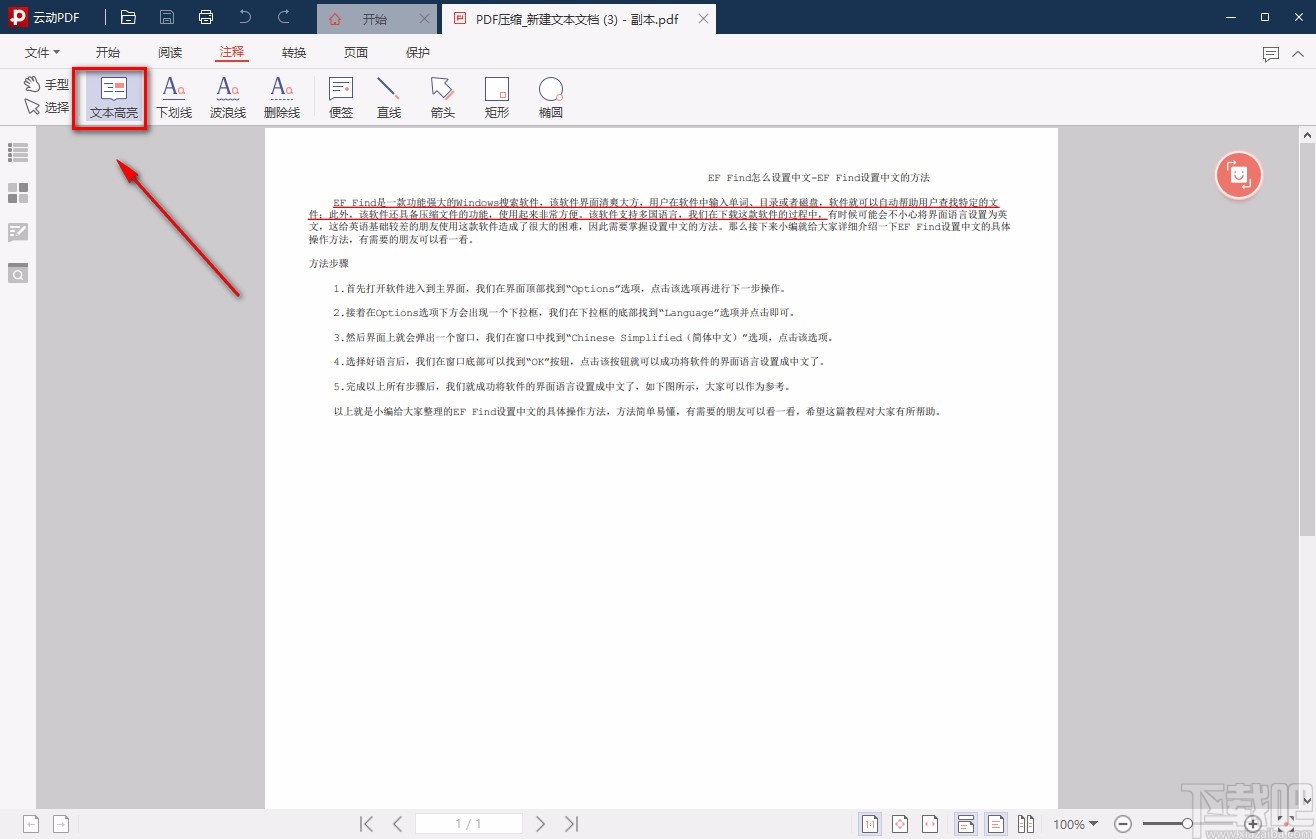Open the document search panel in sidebar
This screenshot has width=1316, height=839.
[x=17, y=272]
